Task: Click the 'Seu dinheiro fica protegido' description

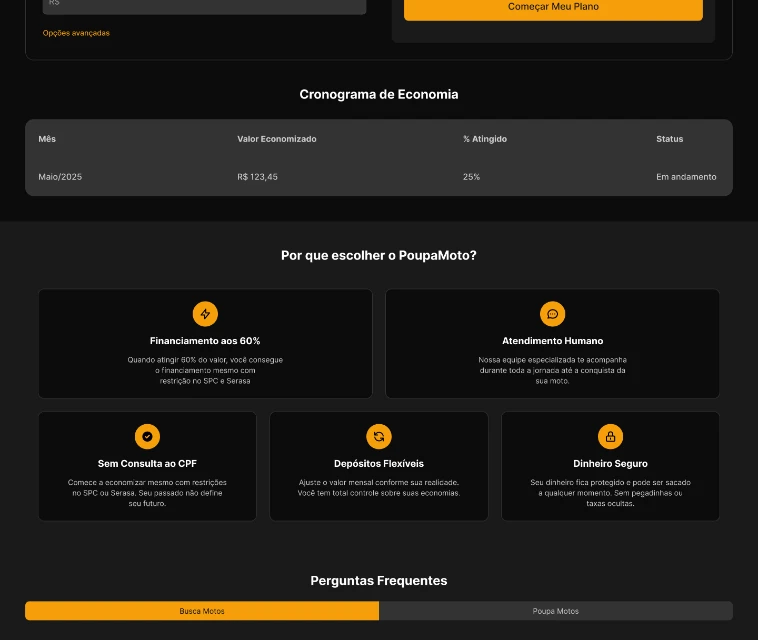Action: pos(610,493)
